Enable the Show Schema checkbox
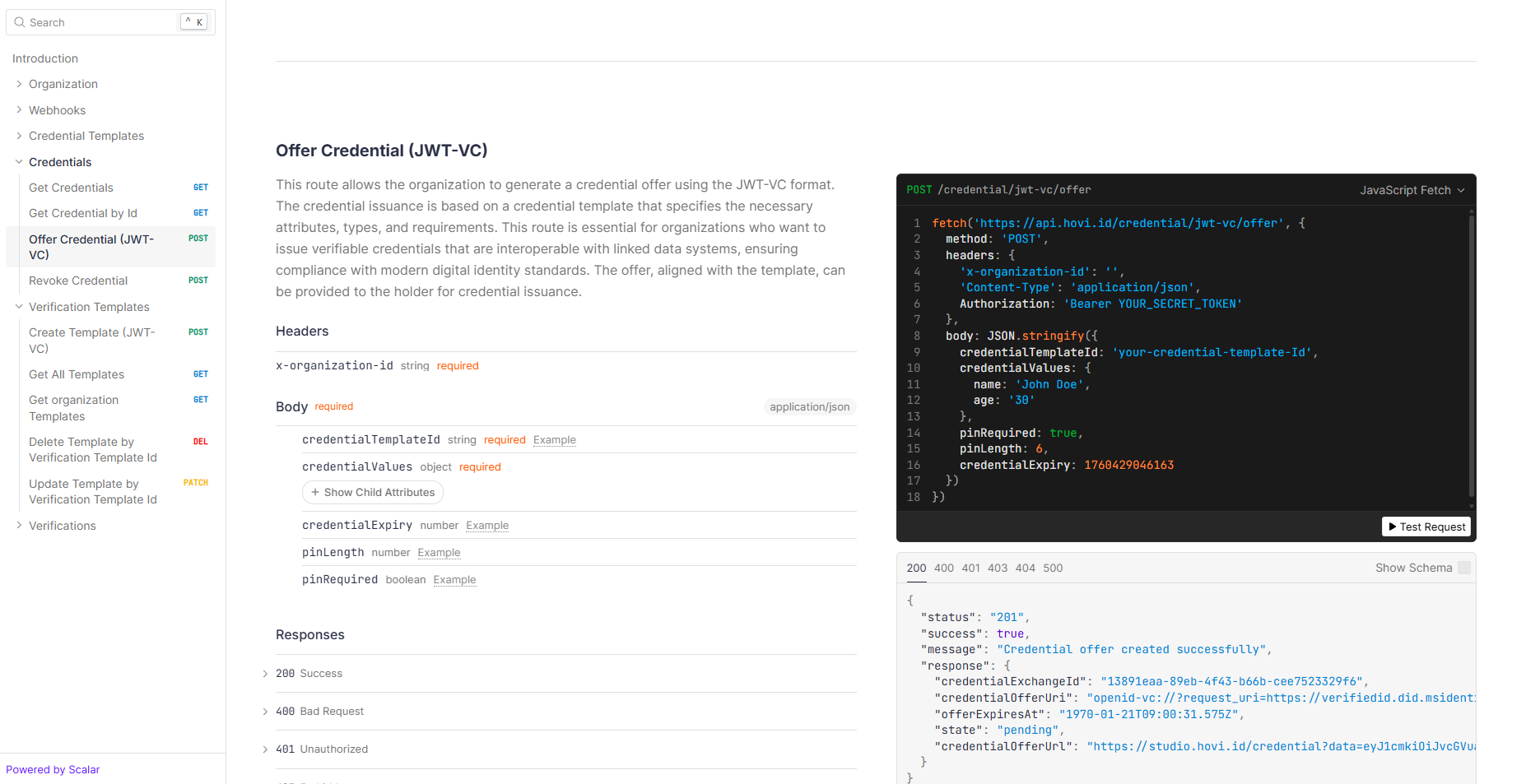1526x784 pixels. point(1463,568)
